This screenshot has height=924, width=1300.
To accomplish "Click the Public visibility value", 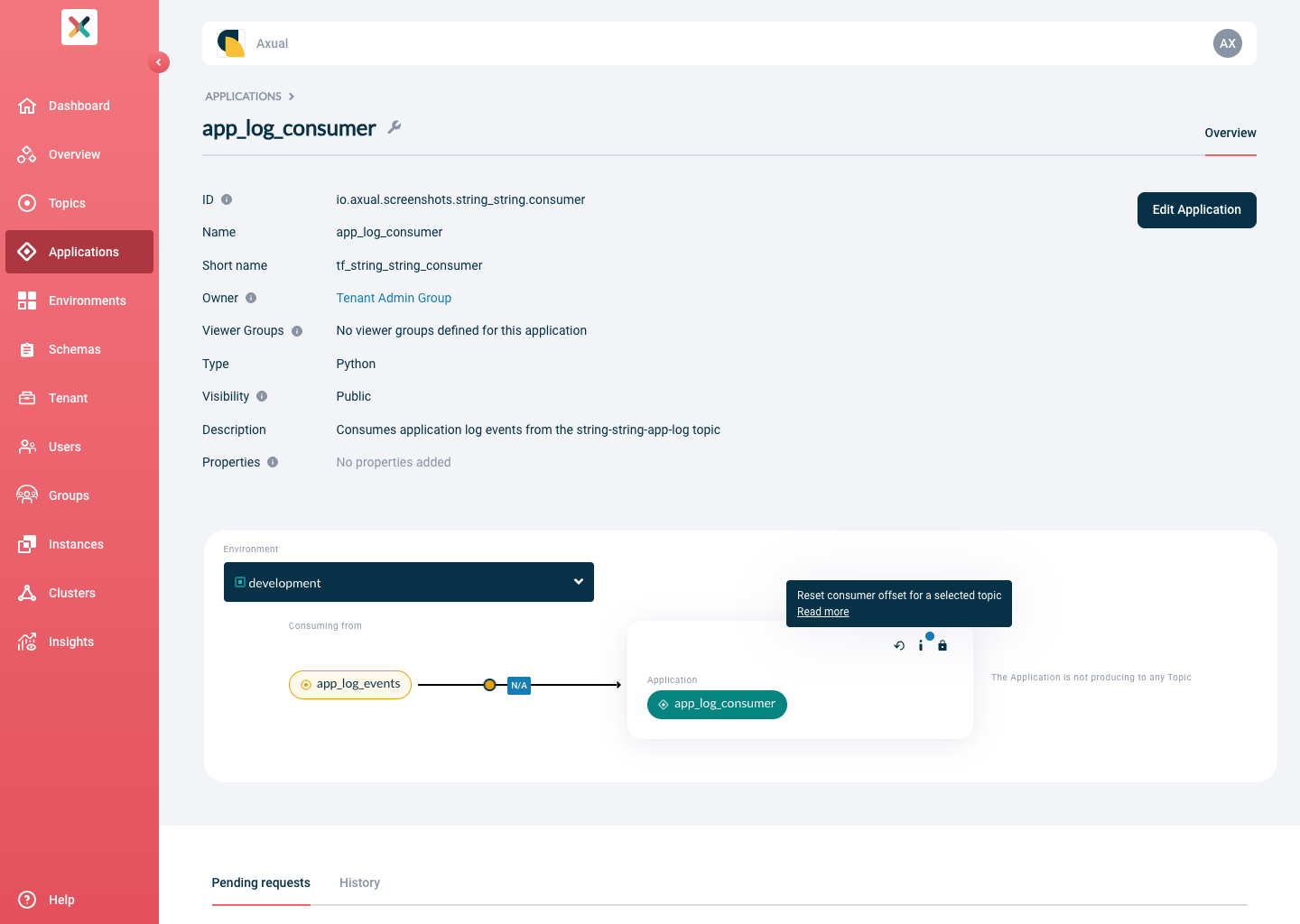I will 353,396.
